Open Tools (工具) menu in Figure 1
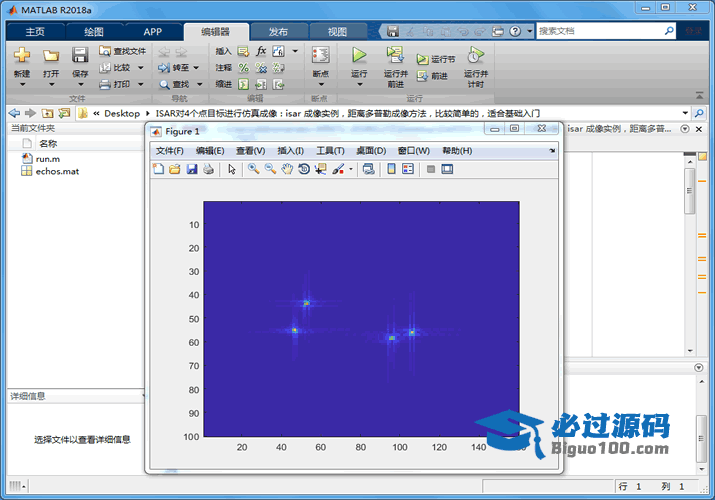Screen dimensions: 715x500 330,151
